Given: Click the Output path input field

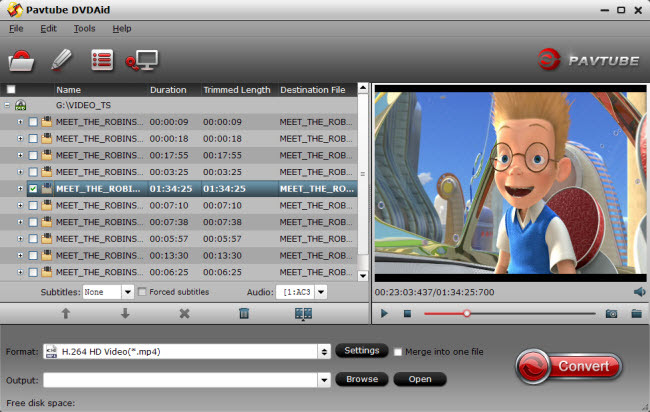Looking at the screenshot, I should (x=180, y=380).
